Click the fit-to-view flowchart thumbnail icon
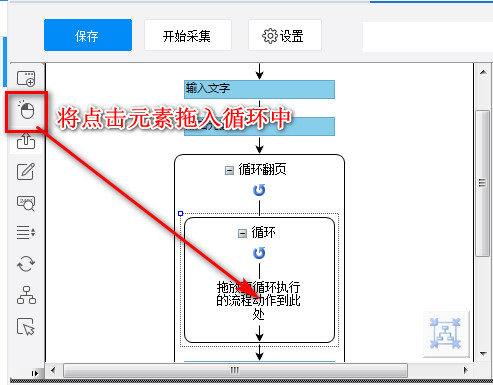This screenshot has height=385, width=493. [445, 333]
